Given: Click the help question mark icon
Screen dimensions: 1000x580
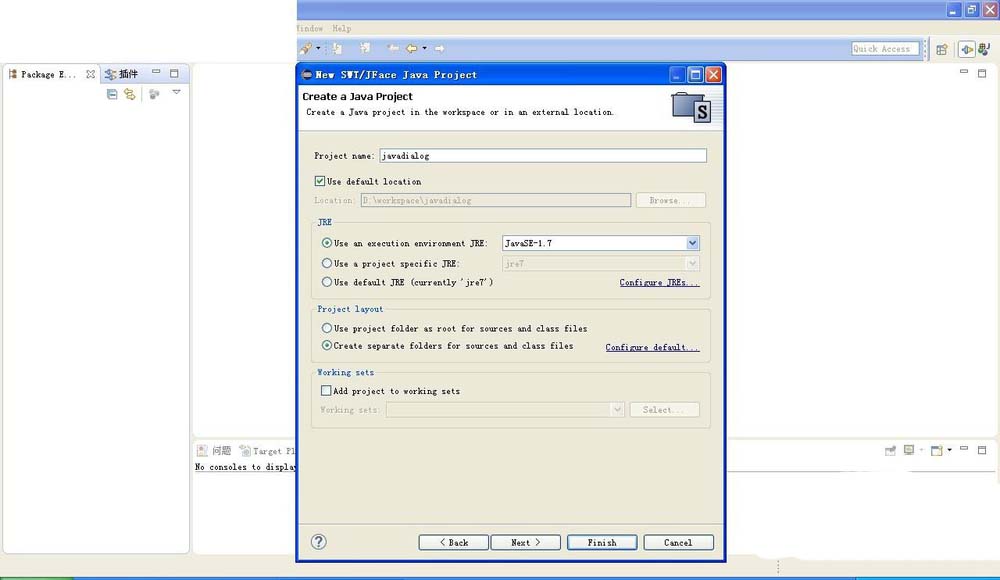Looking at the screenshot, I should tap(319, 542).
